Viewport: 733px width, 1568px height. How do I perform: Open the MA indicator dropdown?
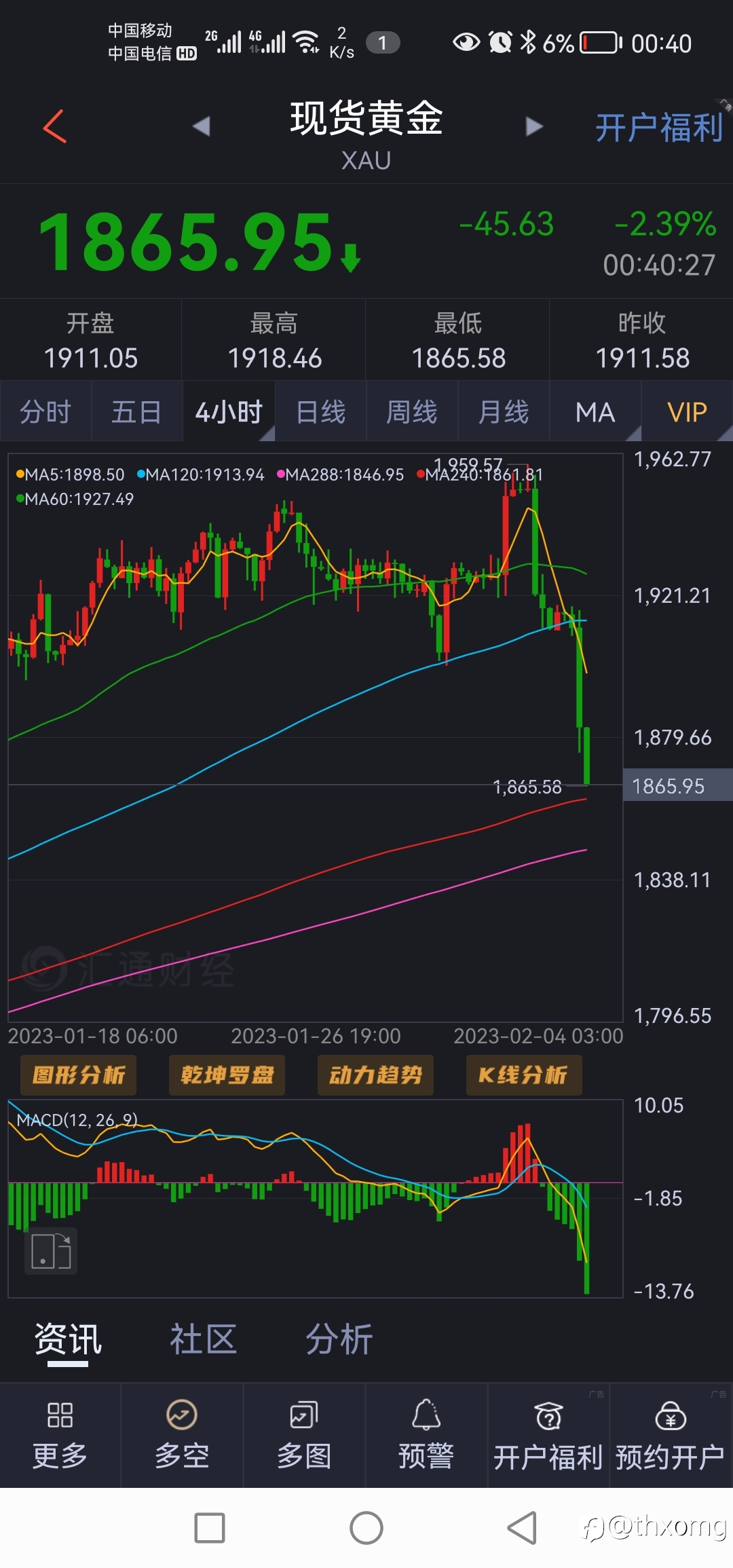[x=595, y=411]
